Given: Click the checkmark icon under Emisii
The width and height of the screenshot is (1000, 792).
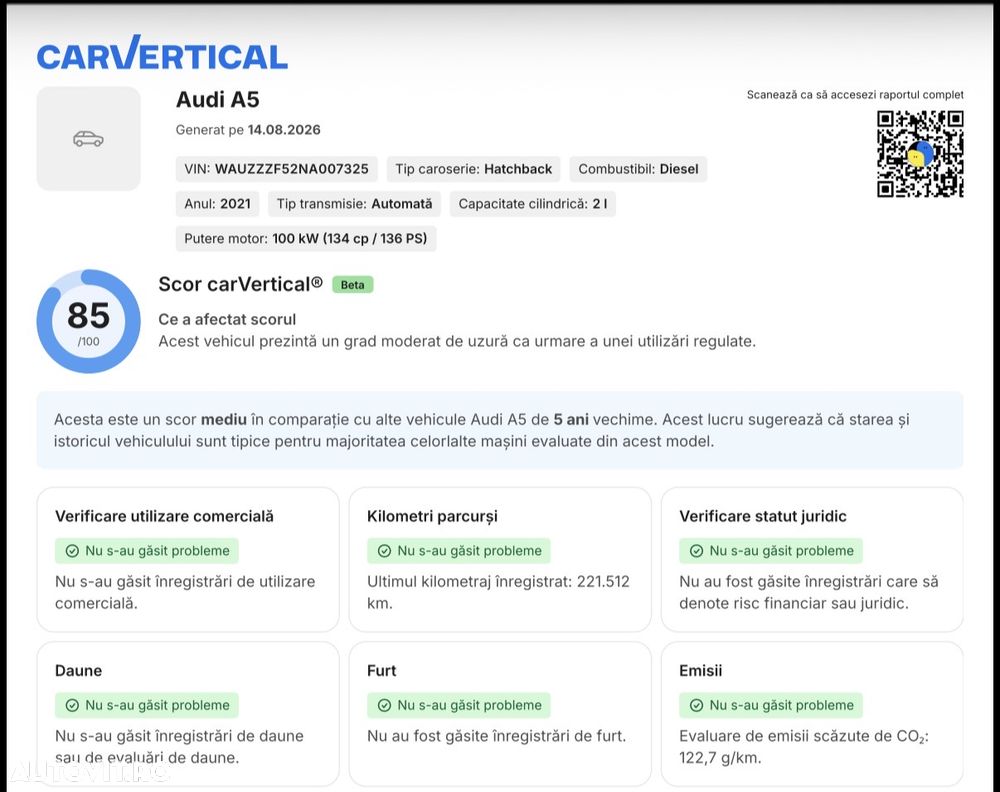Looking at the screenshot, I should point(697,705).
